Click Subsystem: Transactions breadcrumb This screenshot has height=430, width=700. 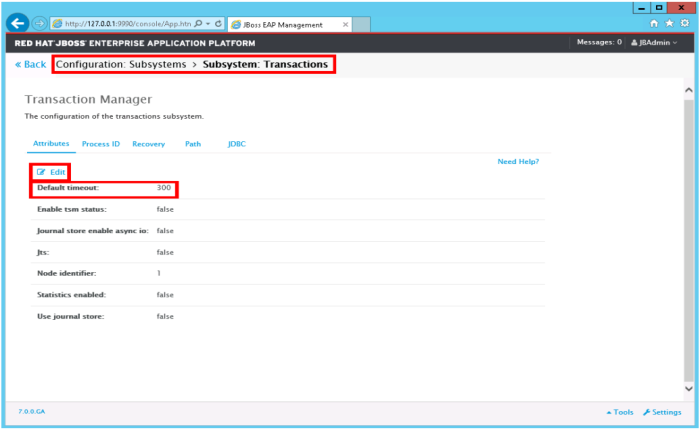click(265, 64)
